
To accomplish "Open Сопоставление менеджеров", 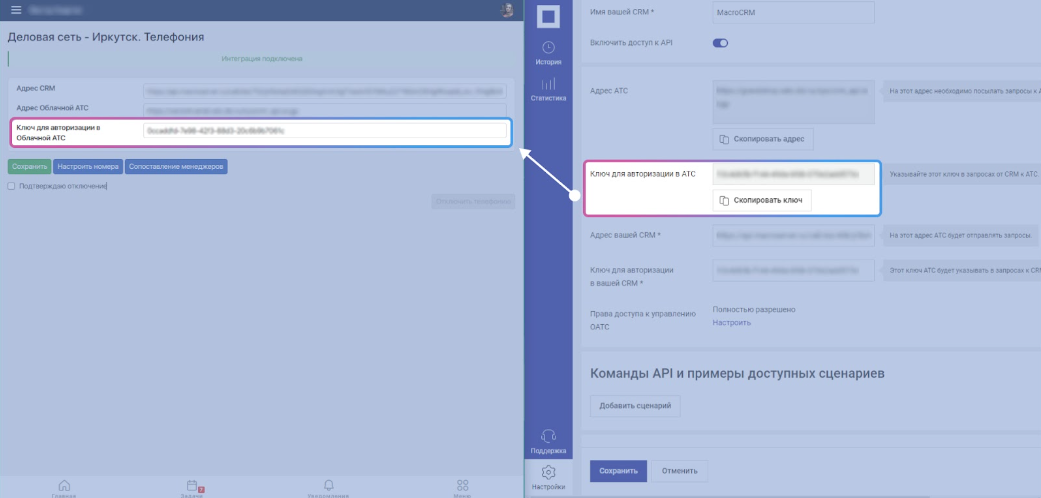I will [176, 167].
